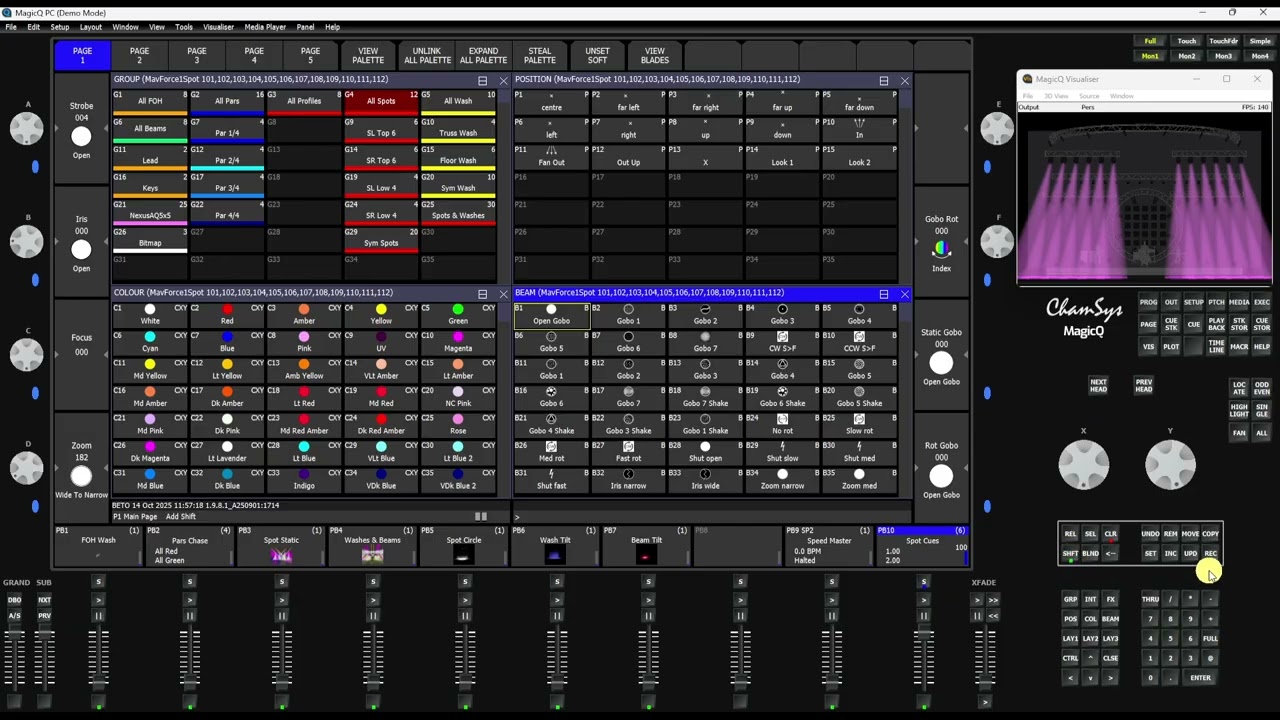Select the Spot Cues playback PB10

click(922, 546)
